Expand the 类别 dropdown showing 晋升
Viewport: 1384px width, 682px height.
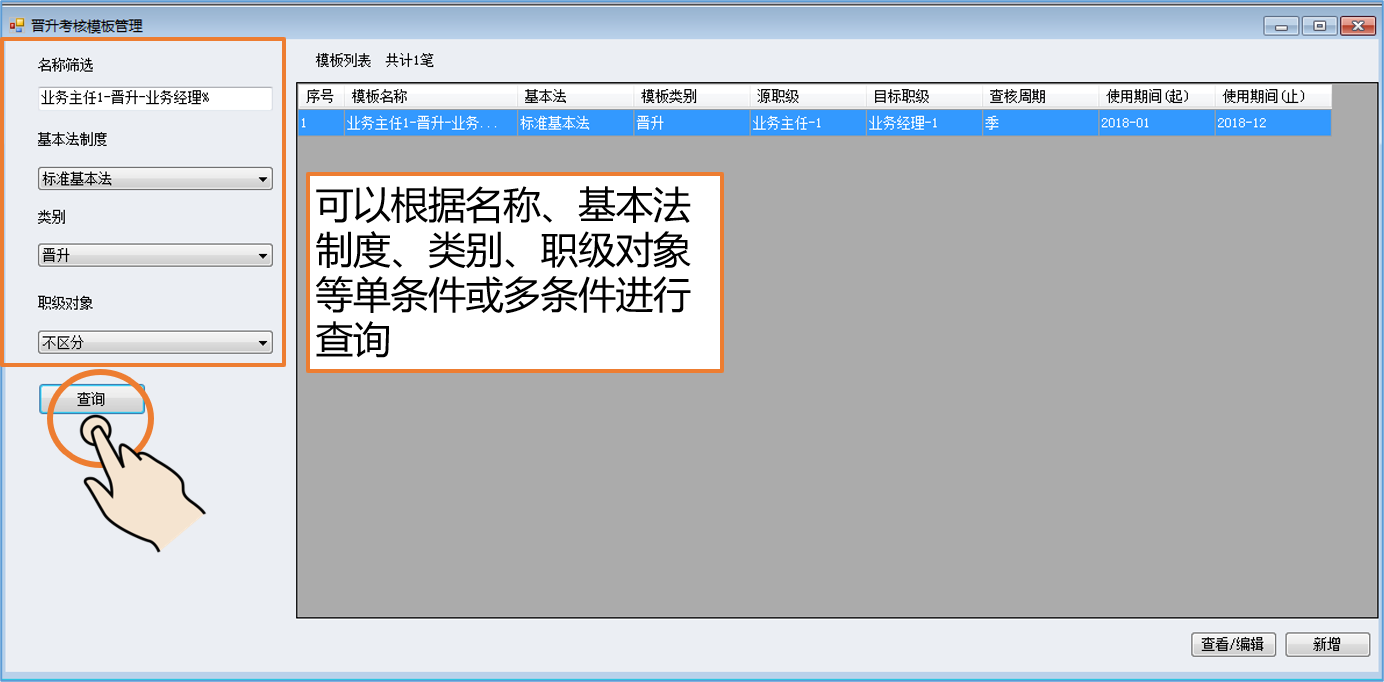[155, 256]
